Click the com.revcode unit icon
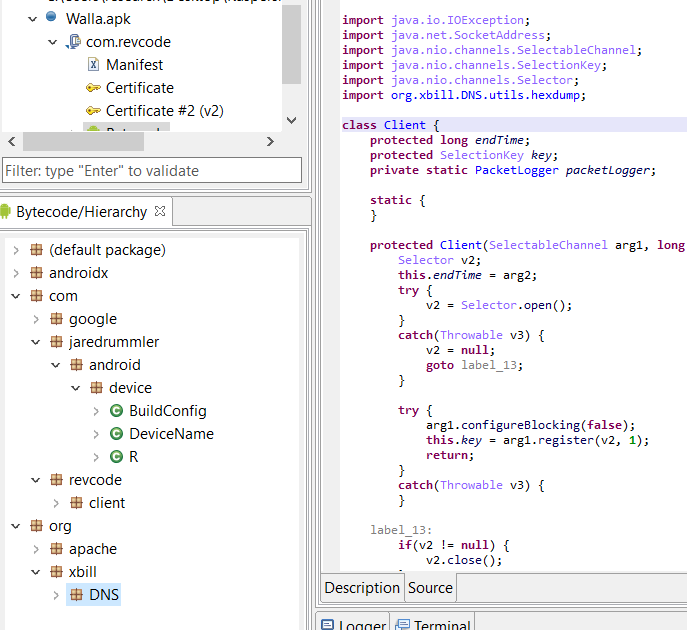 click(x=73, y=42)
